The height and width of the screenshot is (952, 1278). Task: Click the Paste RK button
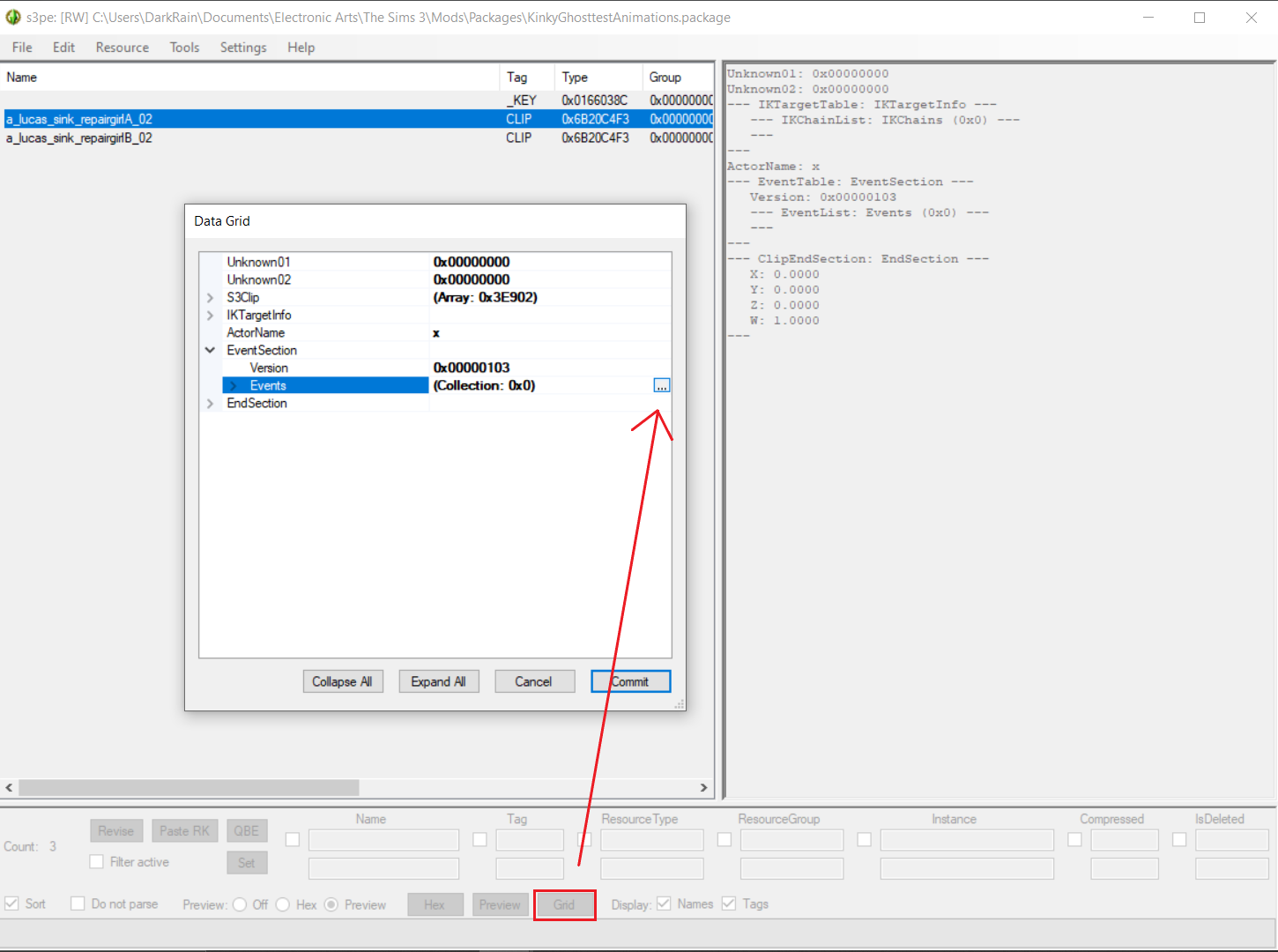click(185, 830)
